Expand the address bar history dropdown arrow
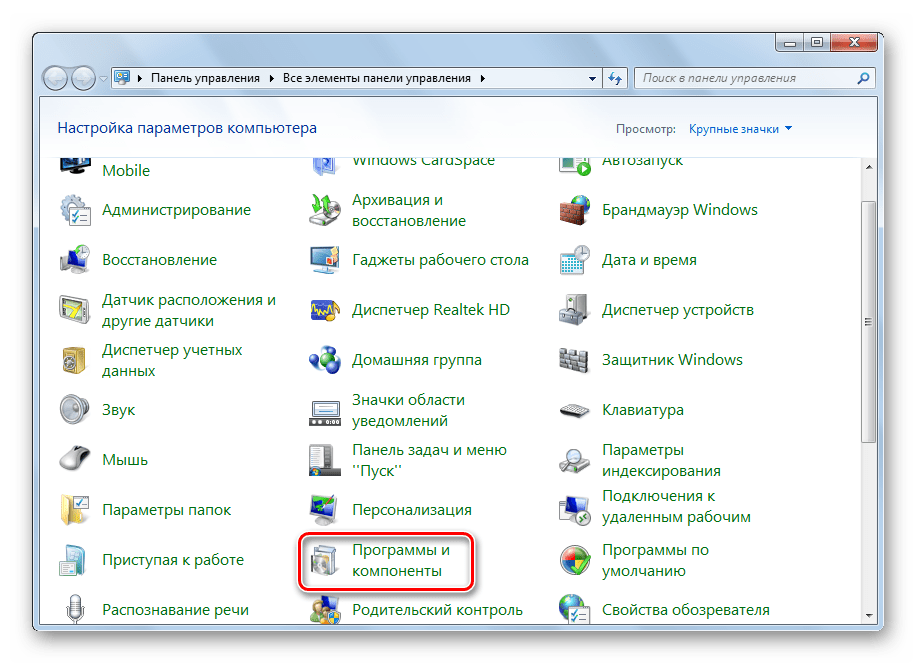The image size is (917, 664). 594,78
